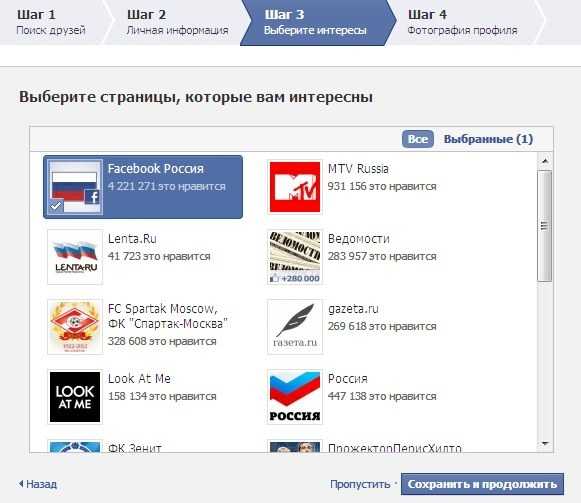Click the scrollbar up arrow
This screenshot has height=503, width=581.
point(545,161)
